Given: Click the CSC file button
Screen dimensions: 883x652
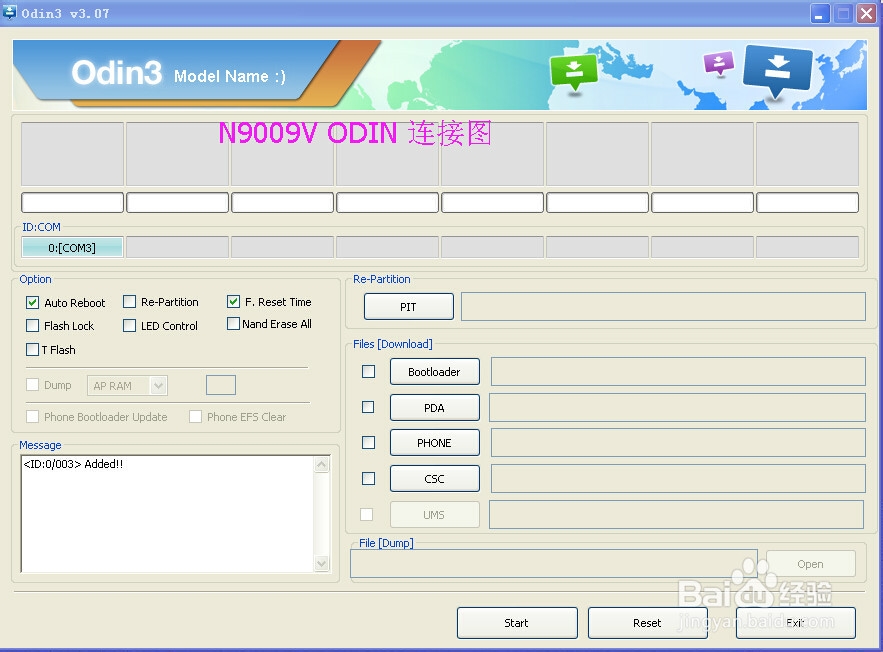Looking at the screenshot, I should point(434,479).
